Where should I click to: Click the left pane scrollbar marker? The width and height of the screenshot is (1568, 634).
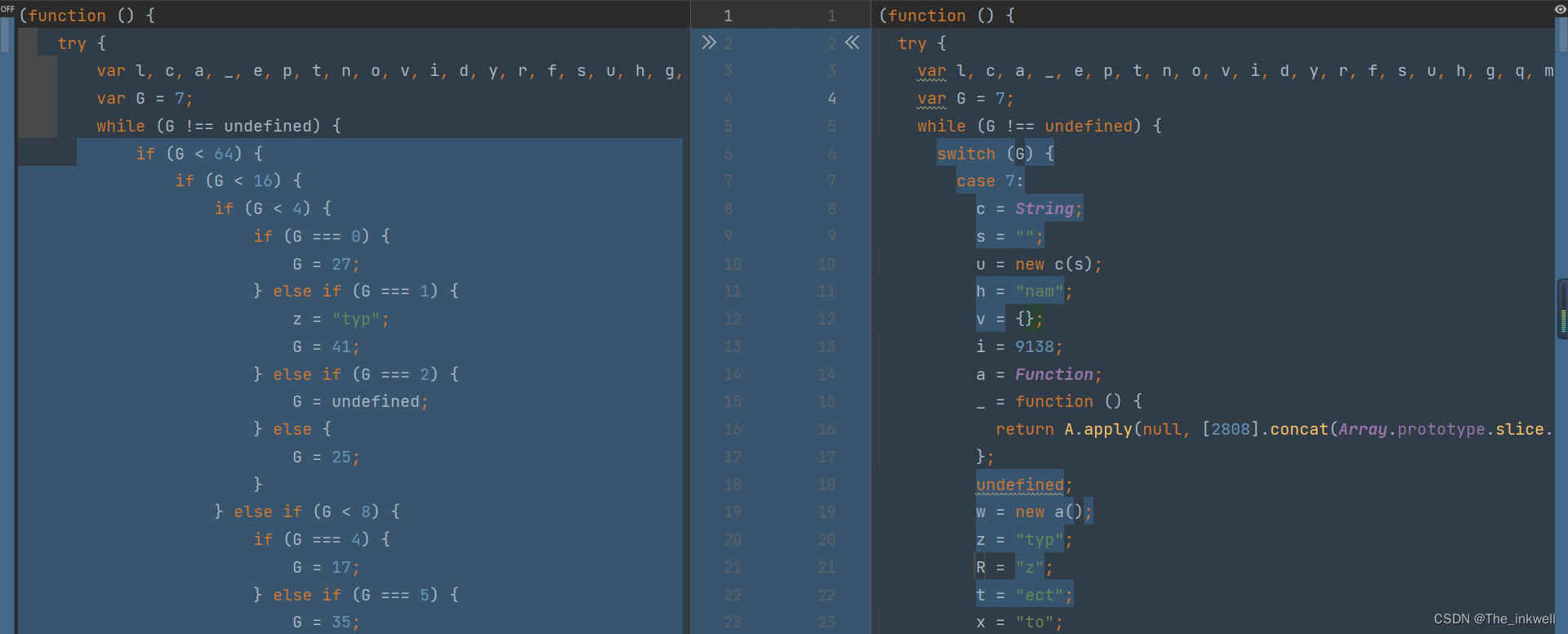tap(5, 34)
